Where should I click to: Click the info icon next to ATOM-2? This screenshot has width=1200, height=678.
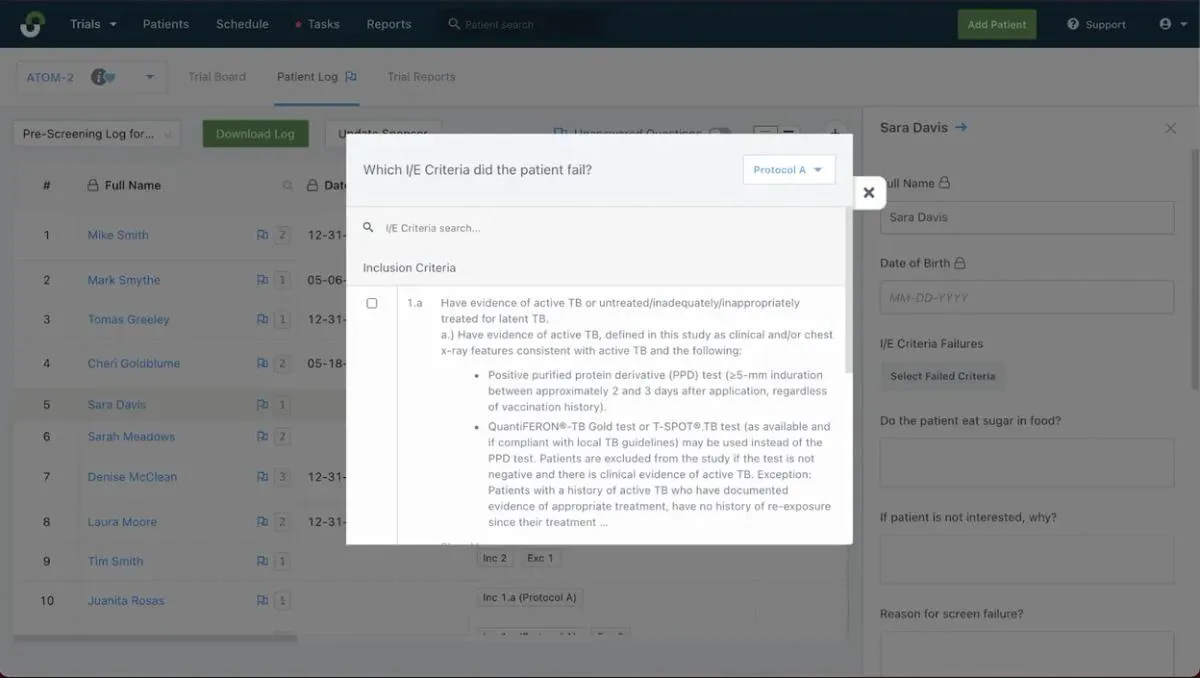click(97, 76)
